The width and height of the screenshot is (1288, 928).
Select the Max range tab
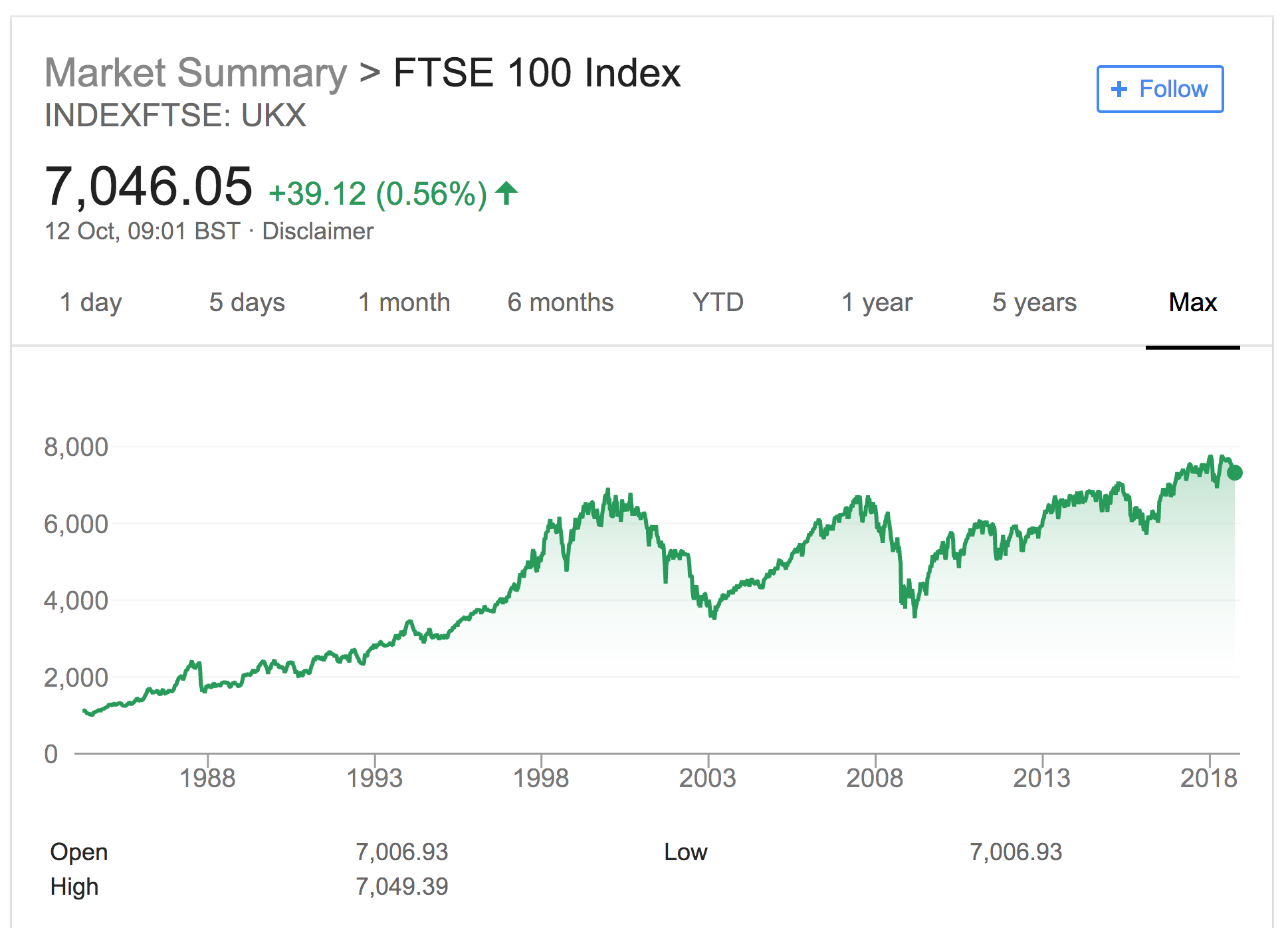coord(1192,302)
